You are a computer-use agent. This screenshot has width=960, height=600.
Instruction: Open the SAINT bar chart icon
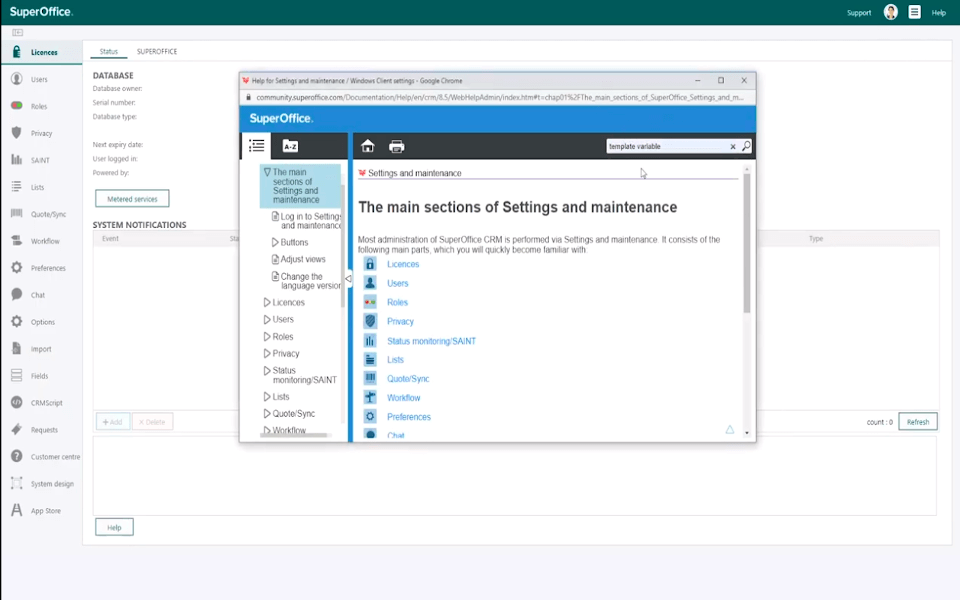17,160
